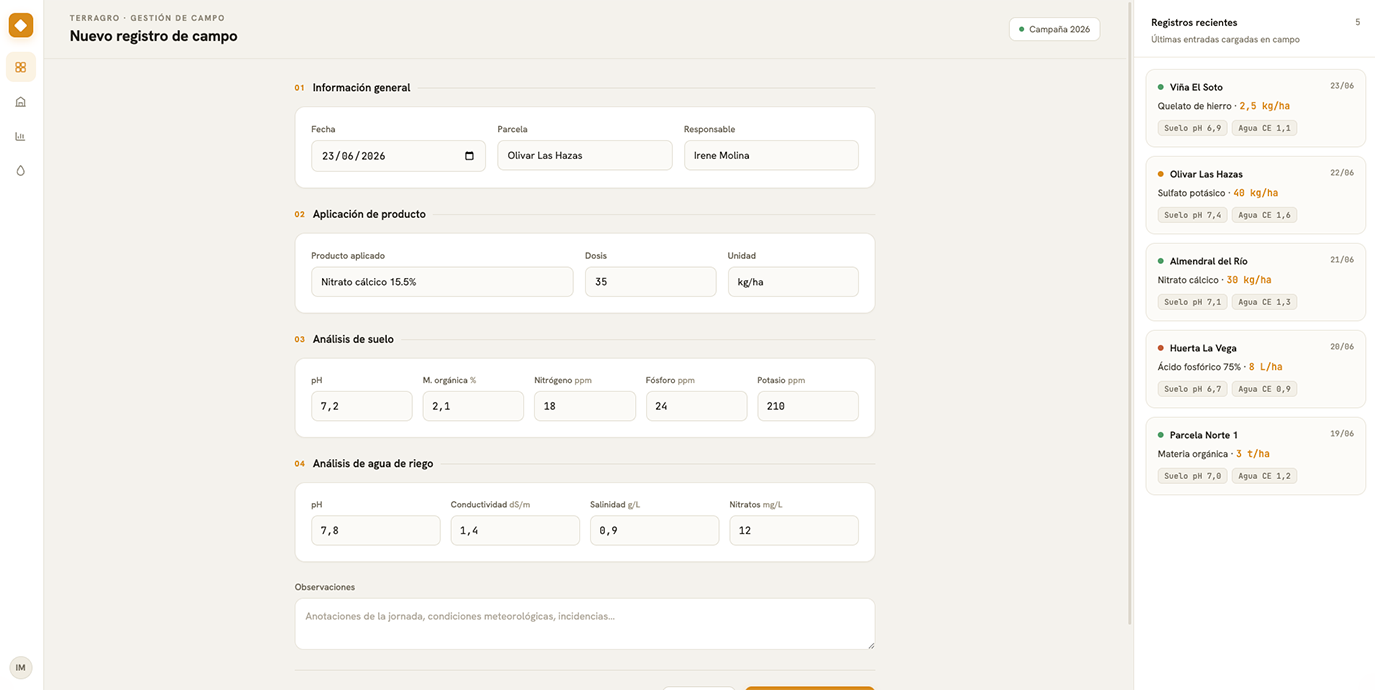Open the Parcela Norte 1 recent record

tap(1255, 456)
